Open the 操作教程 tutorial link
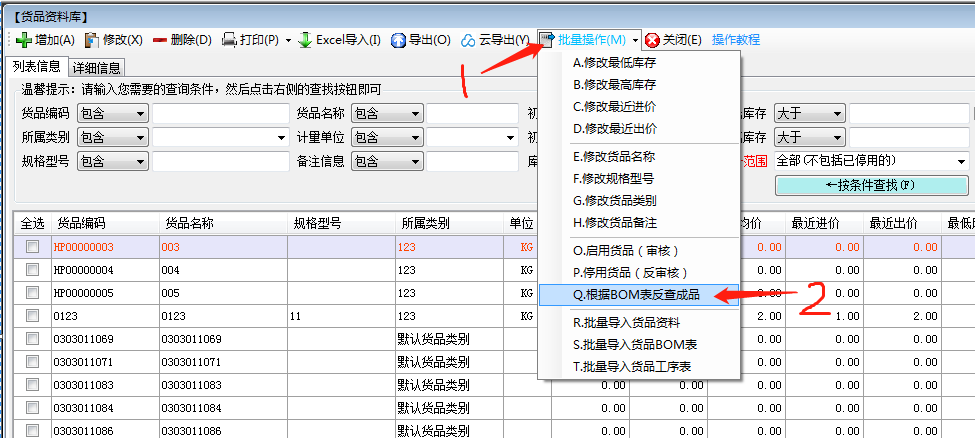Image resolution: width=975 pixels, height=438 pixels. pos(735,40)
